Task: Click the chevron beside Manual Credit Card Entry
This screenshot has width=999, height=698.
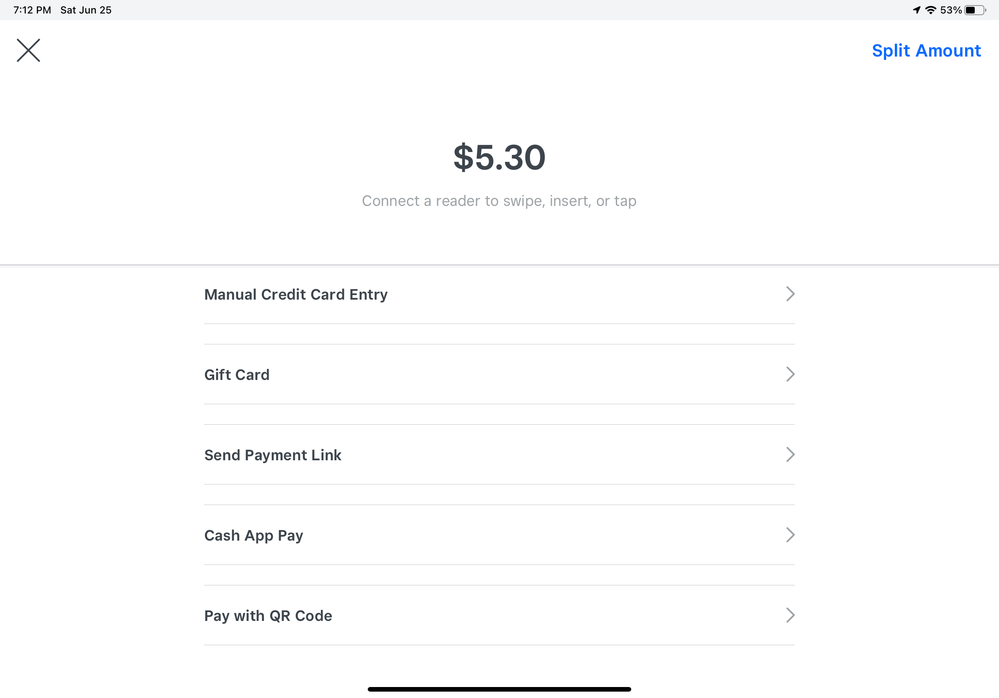Action: (x=790, y=294)
